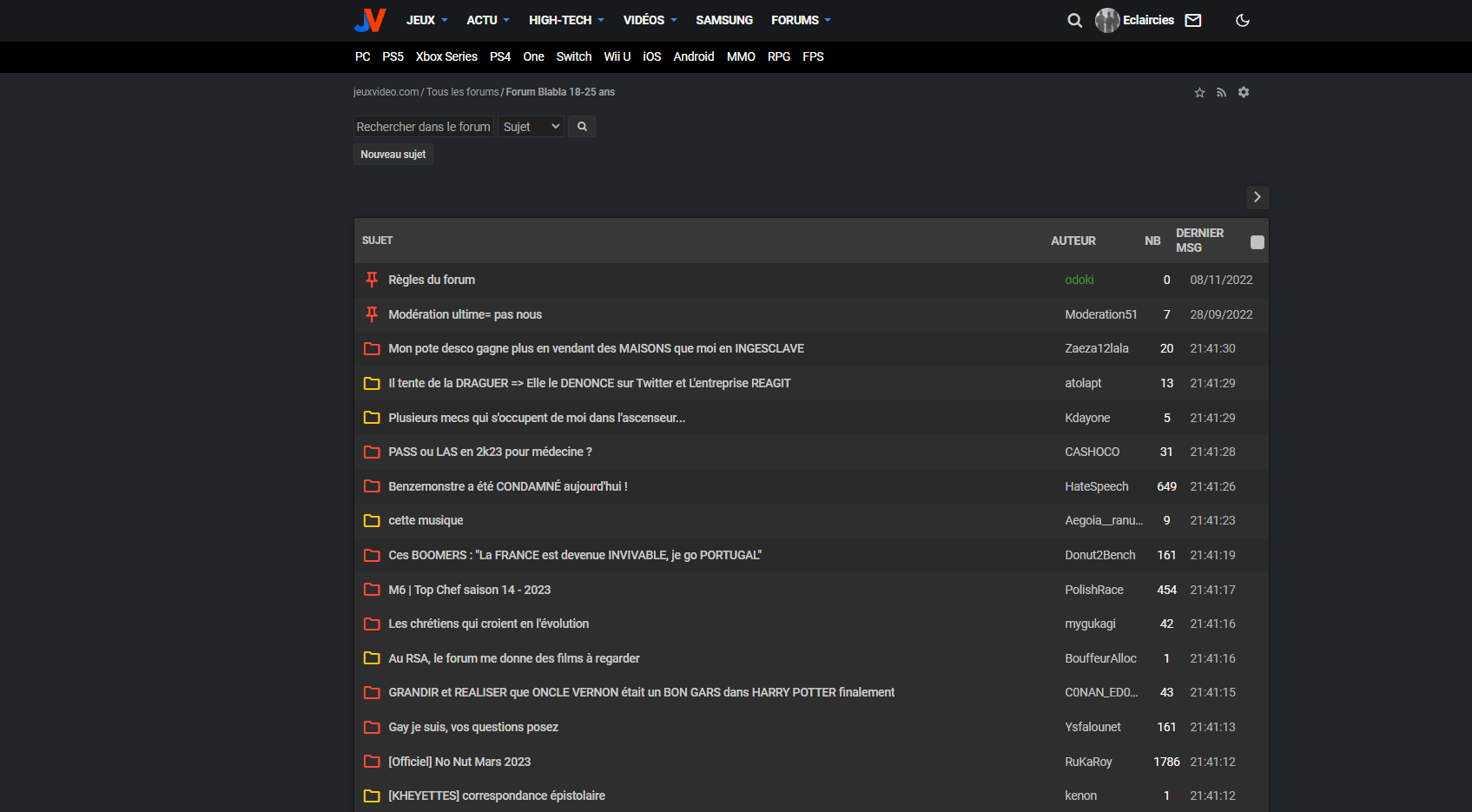The height and width of the screenshot is (812, 1472).
Task: Toggle dark mode with the moon icon
Action: [1242, 20]
